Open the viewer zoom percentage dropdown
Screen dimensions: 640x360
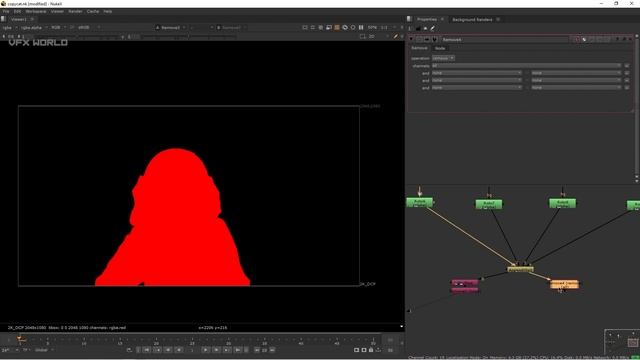point(372,27)
